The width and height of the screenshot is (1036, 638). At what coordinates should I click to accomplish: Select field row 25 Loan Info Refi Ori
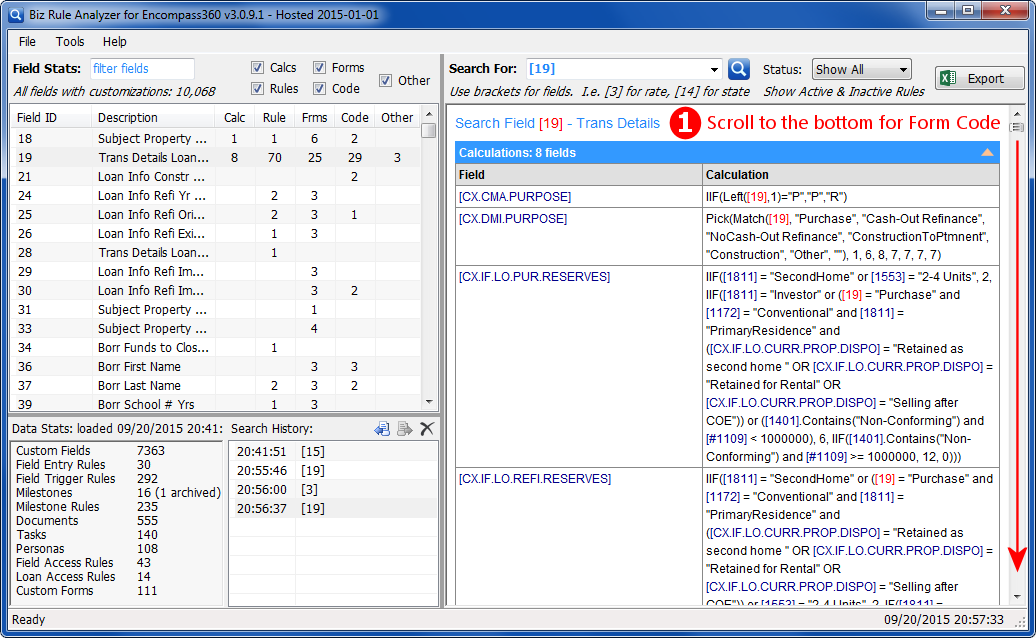[x=216, y=215]
